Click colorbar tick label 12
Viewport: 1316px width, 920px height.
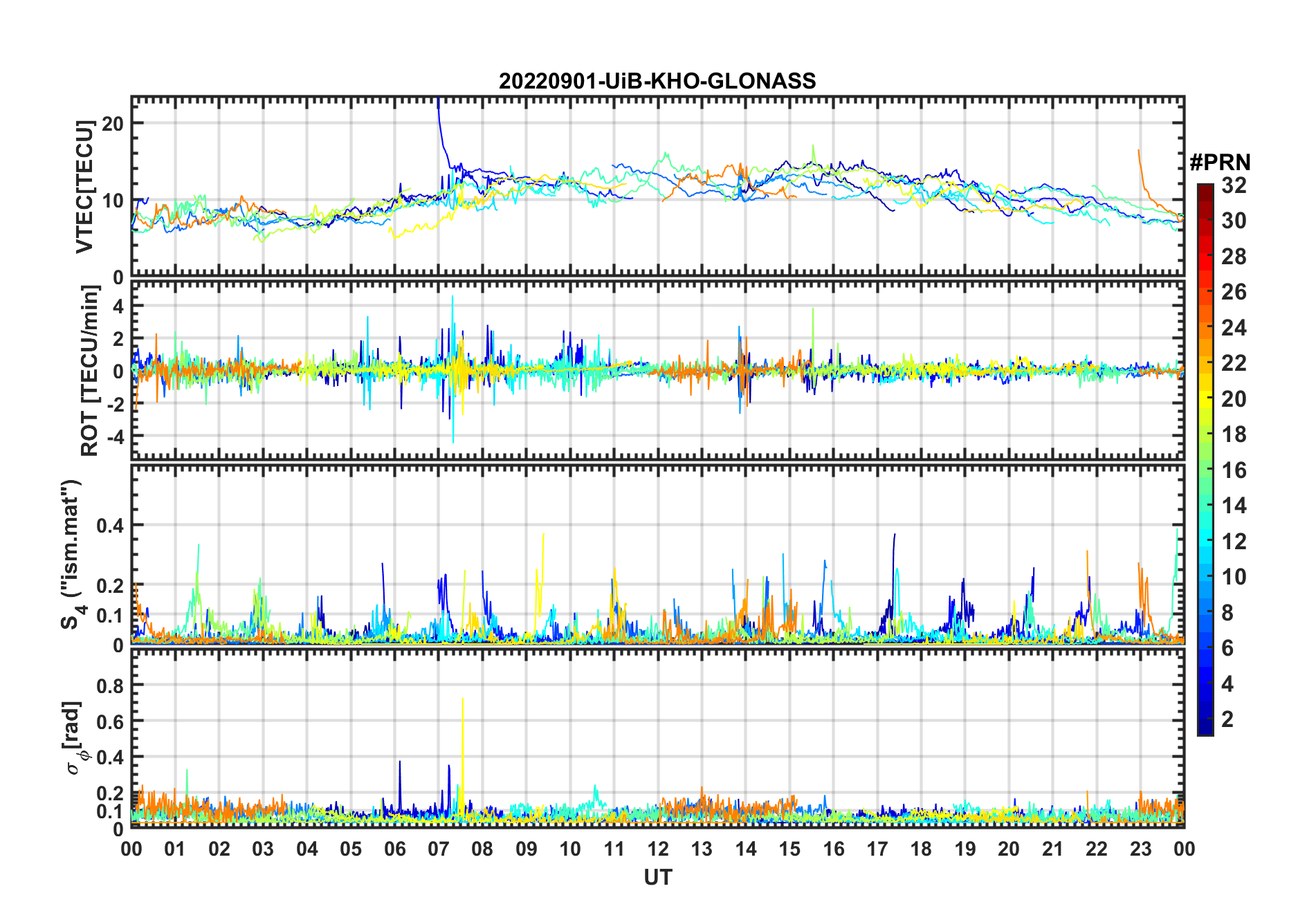point(1234,542)
